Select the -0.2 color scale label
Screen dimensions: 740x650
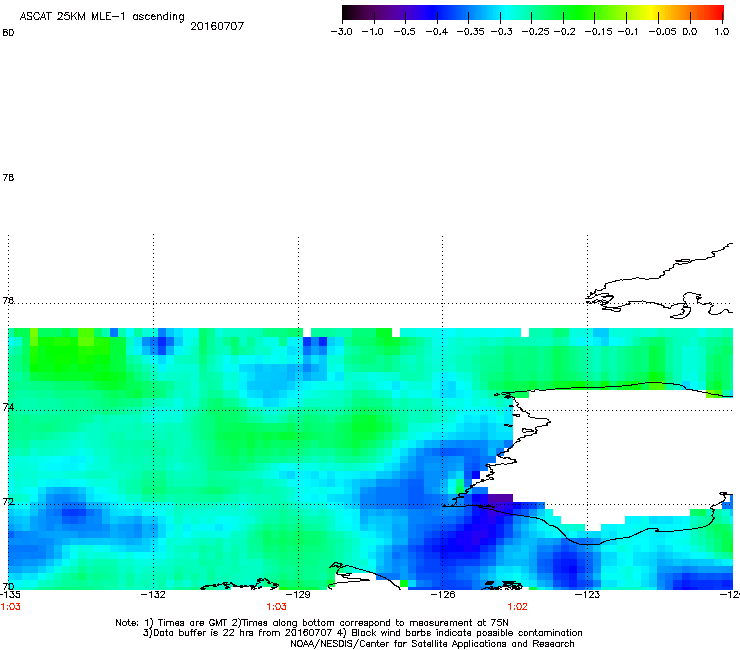564,32
